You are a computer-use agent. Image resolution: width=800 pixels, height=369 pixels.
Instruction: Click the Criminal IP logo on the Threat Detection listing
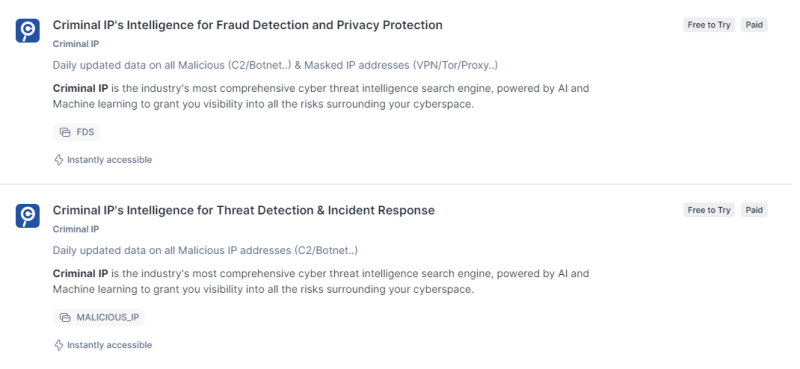click(28, 216)
